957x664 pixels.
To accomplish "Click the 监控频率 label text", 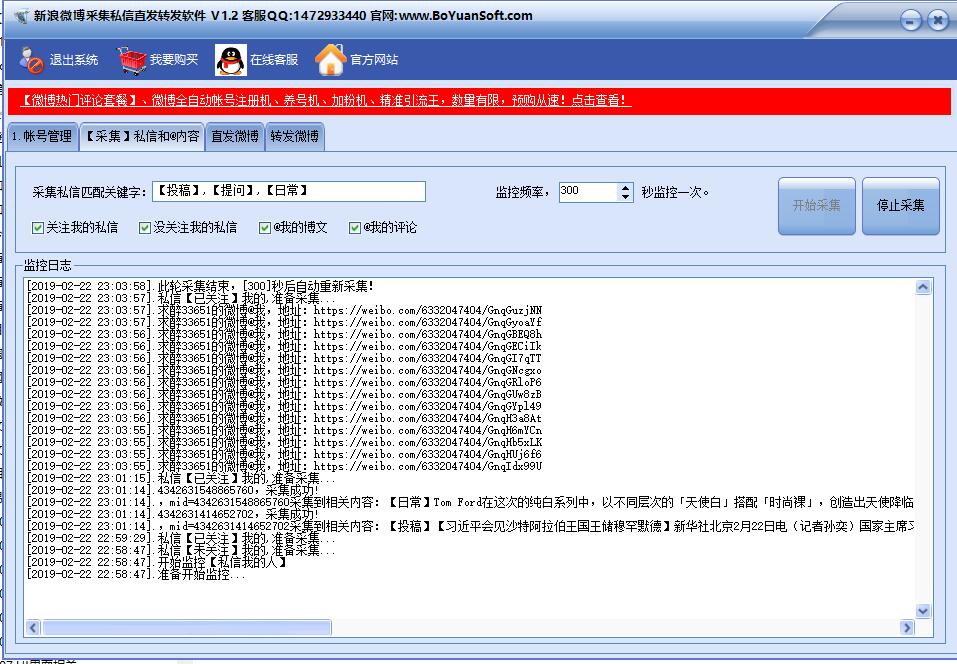I will pos(522,192).
